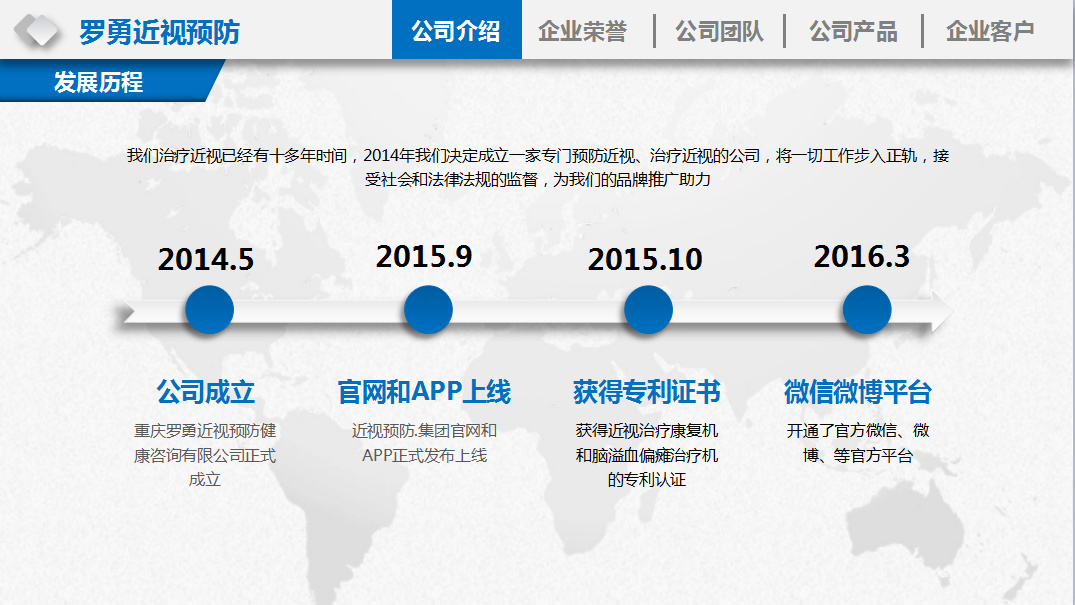The height and width of the screenshot is (605, 1075).
Task: Select the 官网和APP上线 heading
Action: (x=424, y=392)
